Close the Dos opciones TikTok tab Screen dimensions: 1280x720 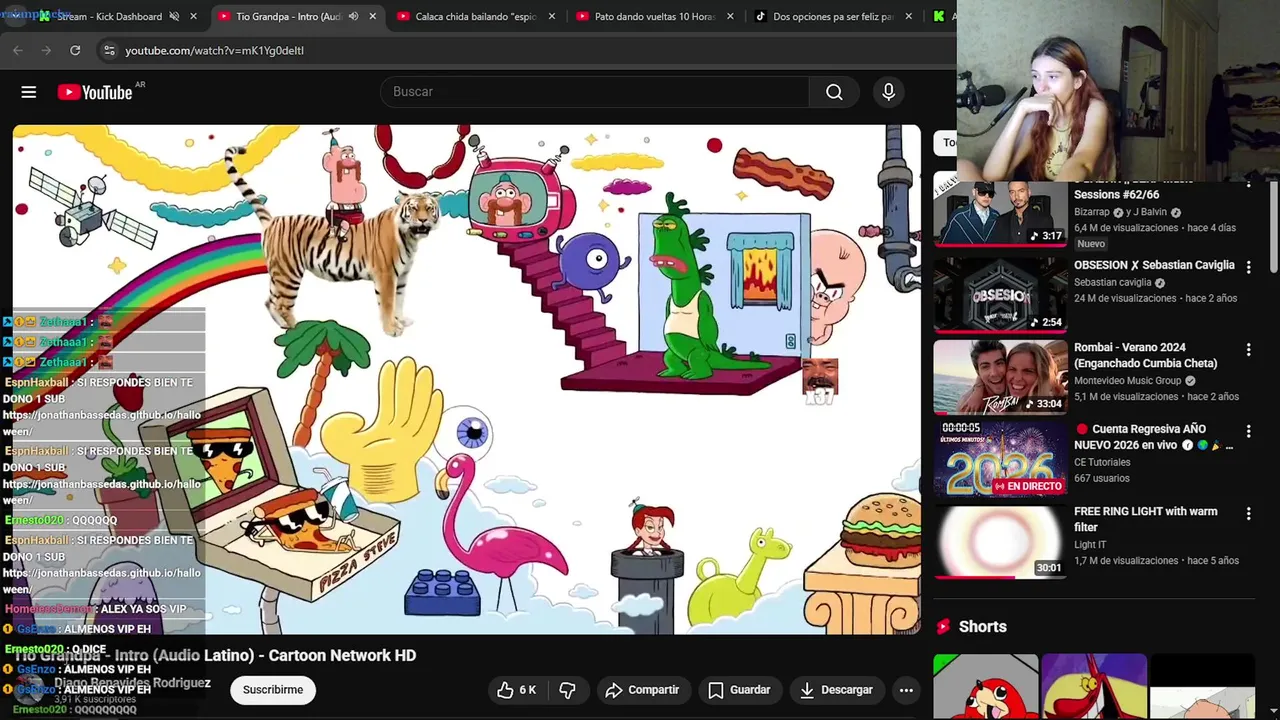[908, 16]
